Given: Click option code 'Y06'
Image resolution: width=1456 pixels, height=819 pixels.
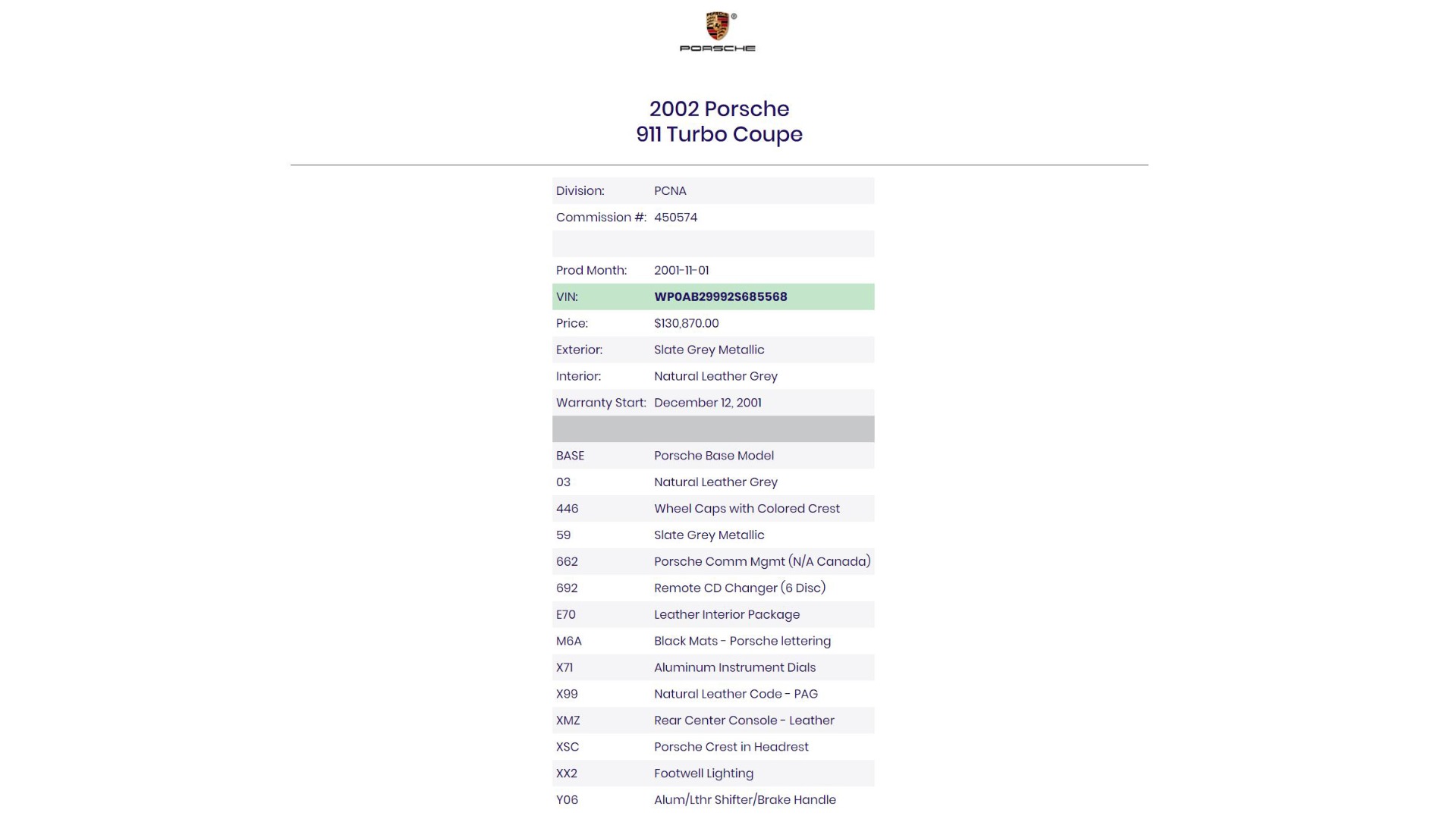Looking at the screenshot, I should click(567, 801).
